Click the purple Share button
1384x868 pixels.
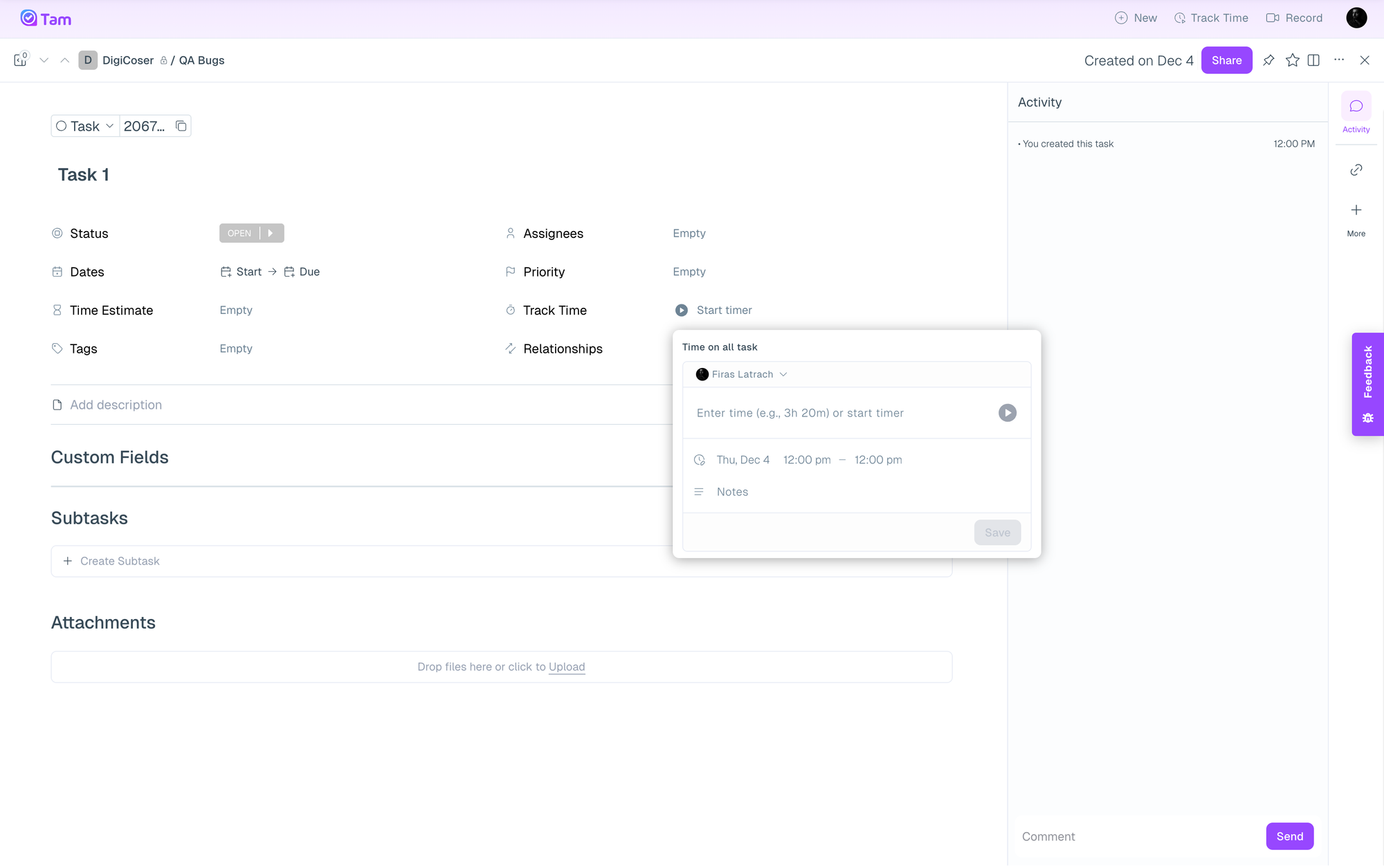(x=1226, y=60)
